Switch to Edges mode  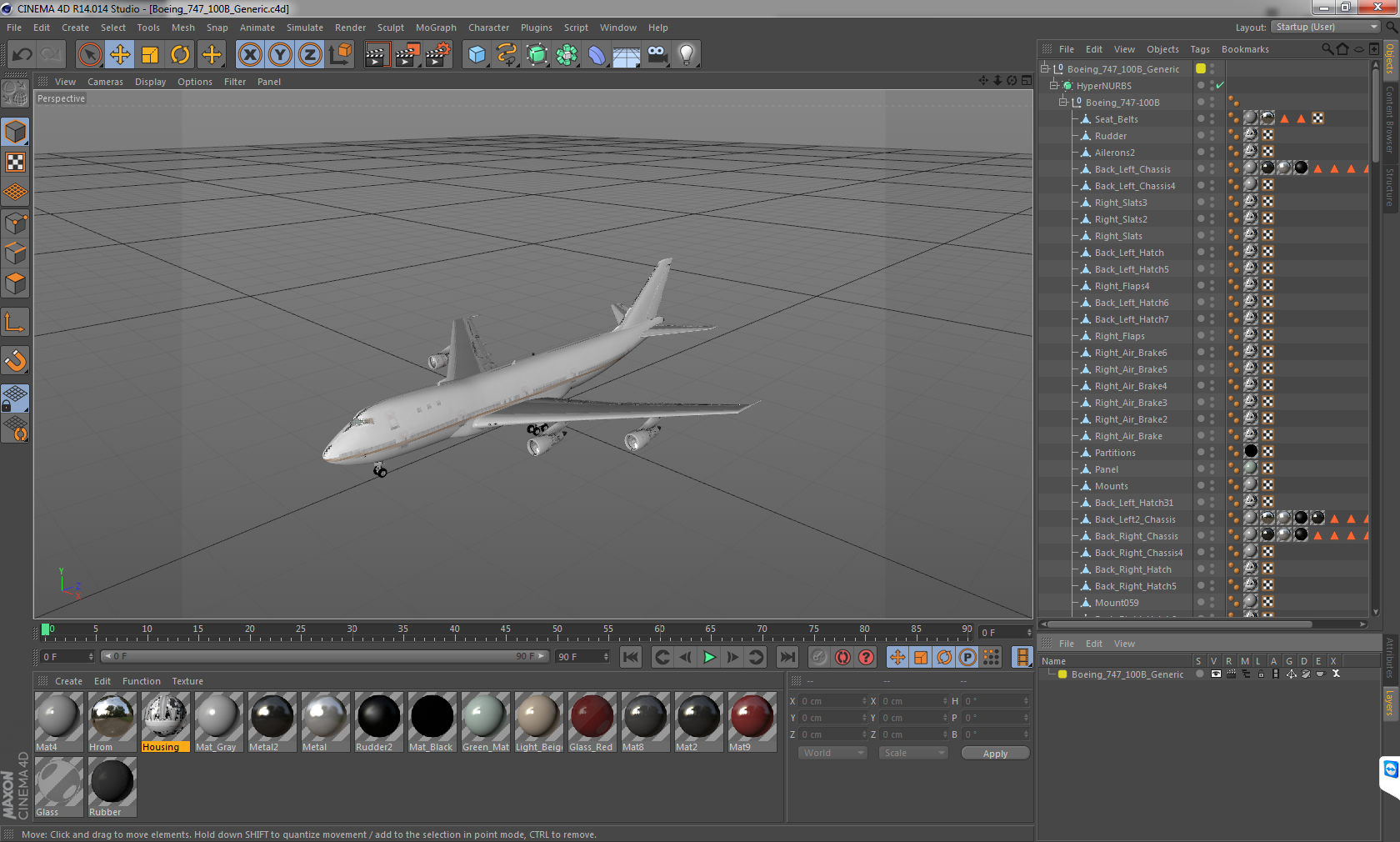[x=15, y=253]
